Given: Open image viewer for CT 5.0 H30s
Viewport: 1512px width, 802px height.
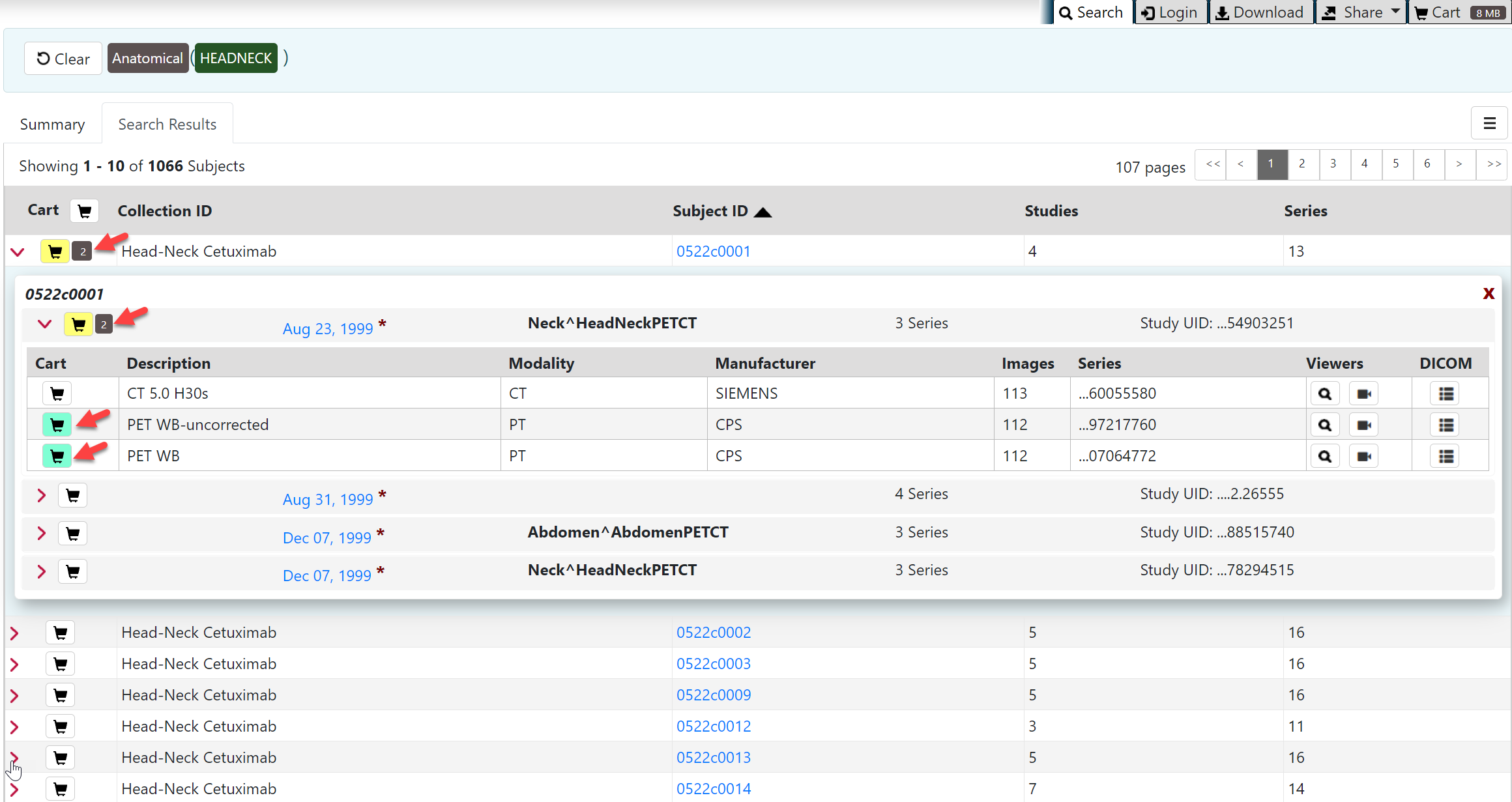Looking at the screenshot, I should pyautogui.click(x=1325, y=394).
